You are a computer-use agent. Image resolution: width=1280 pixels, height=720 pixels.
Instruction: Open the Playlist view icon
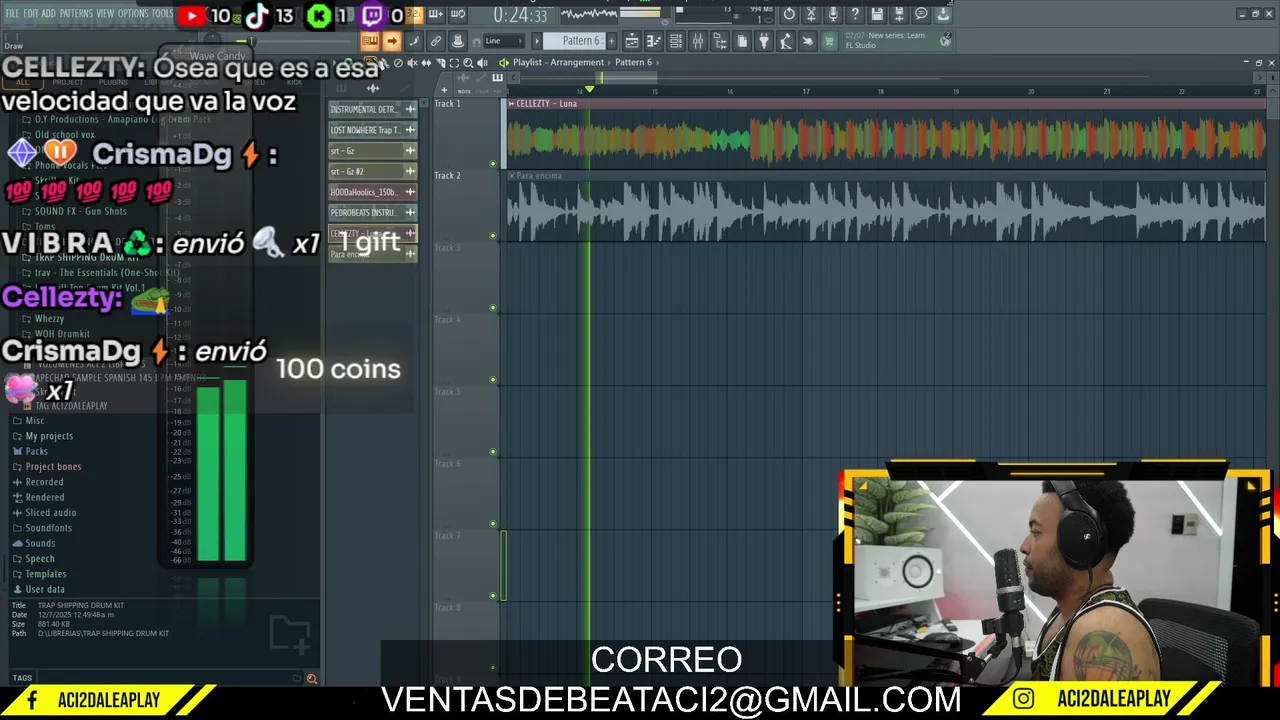[x=632, y=41]
